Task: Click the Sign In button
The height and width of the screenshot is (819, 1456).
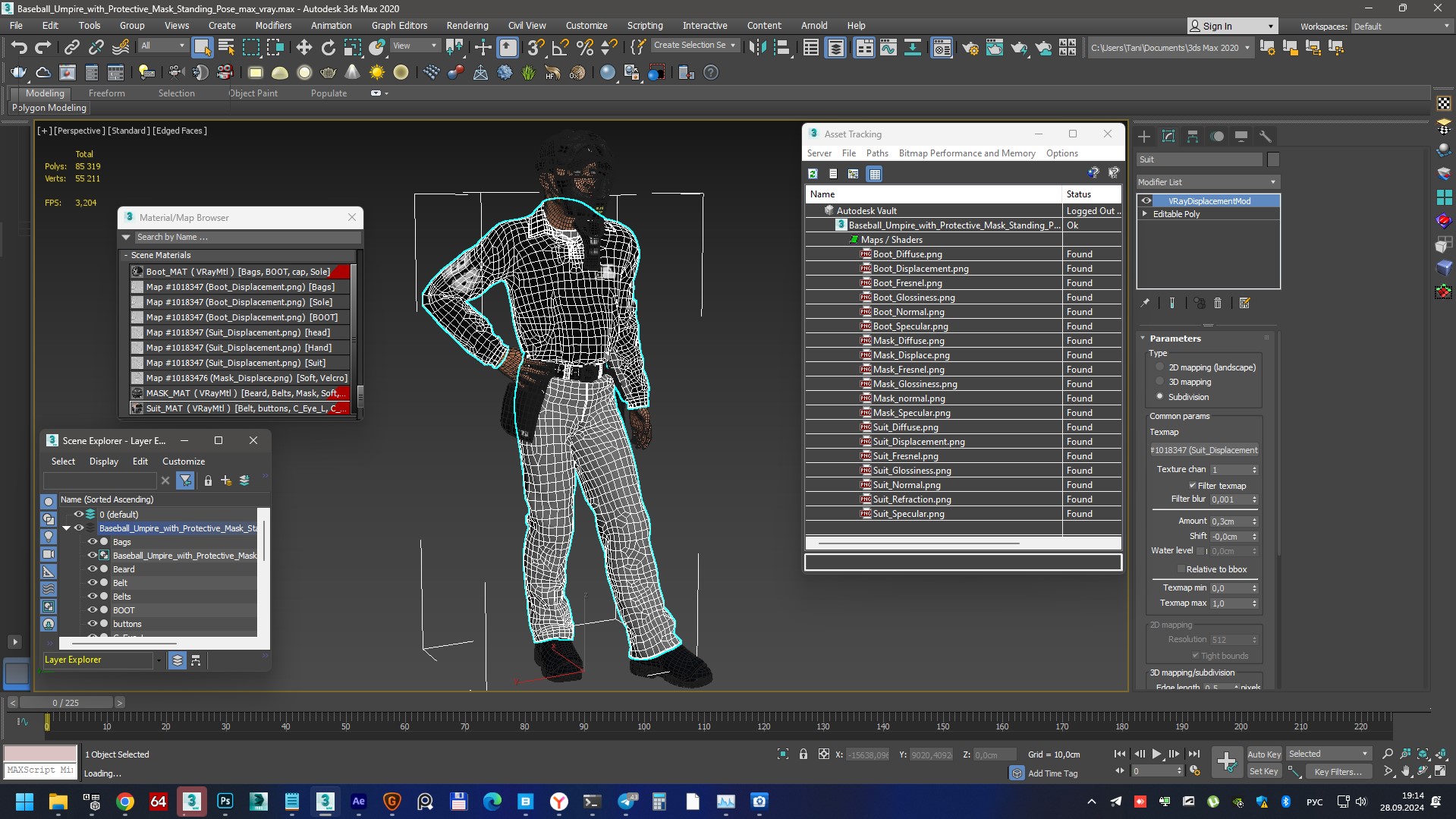Action: [x=1232, y=26]
